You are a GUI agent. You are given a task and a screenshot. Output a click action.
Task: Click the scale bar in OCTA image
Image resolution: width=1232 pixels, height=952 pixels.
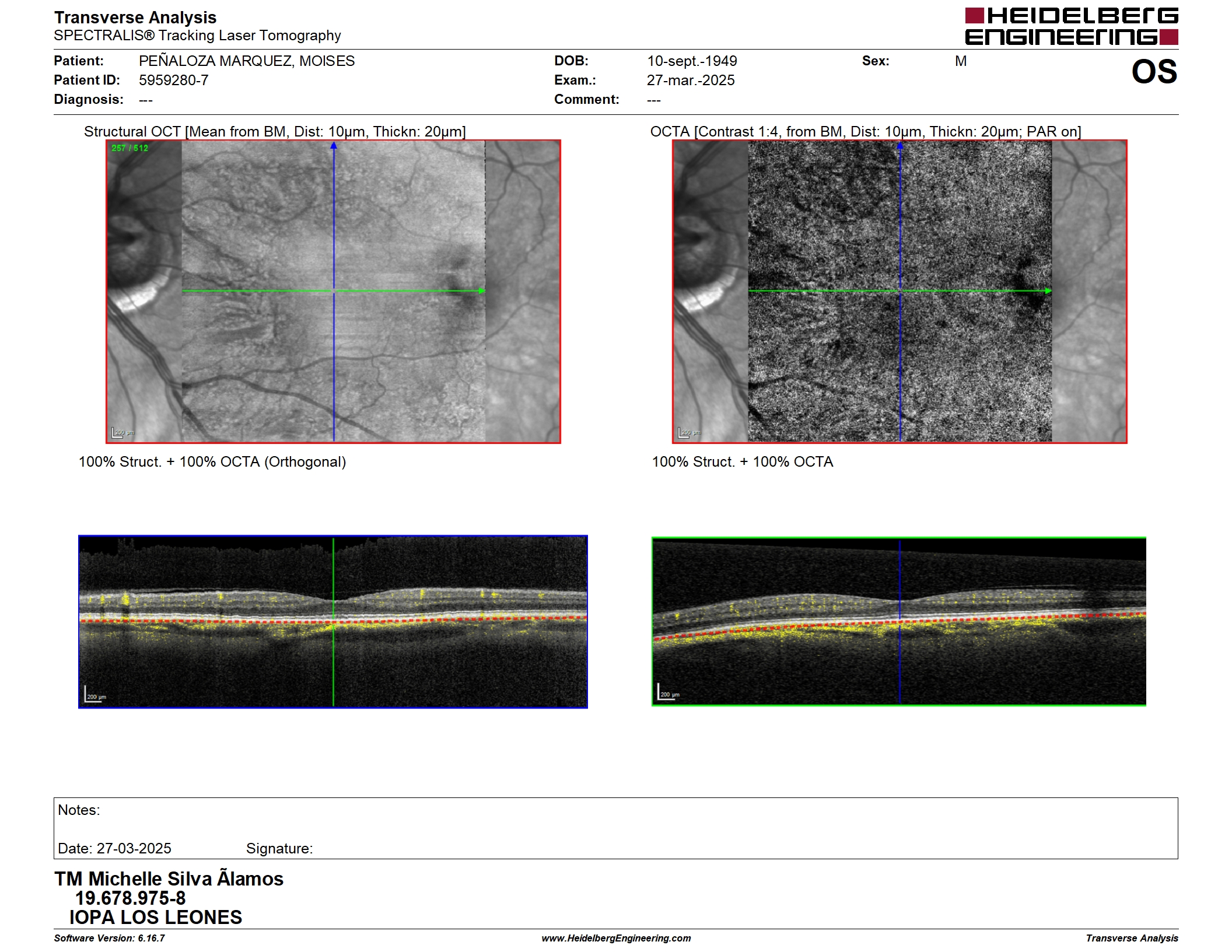(689, 432)
